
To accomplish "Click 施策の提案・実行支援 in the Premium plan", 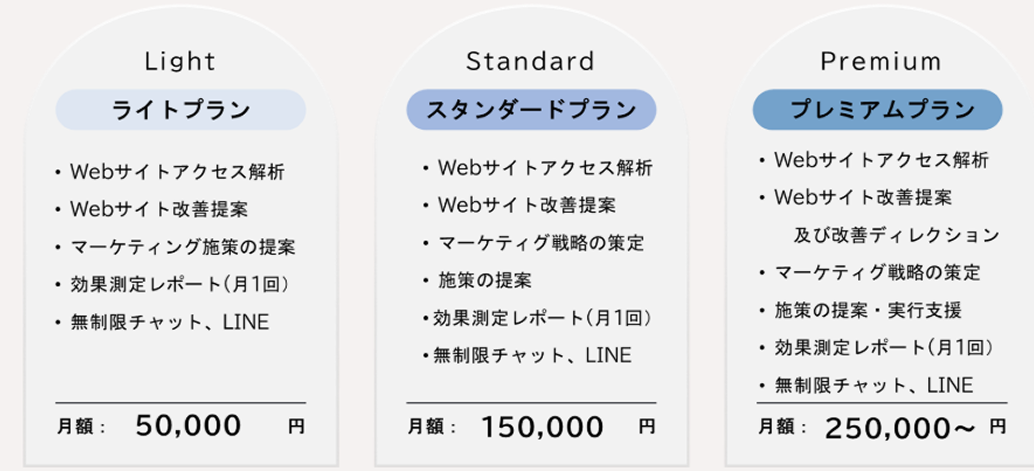I will tap(868, 310).
